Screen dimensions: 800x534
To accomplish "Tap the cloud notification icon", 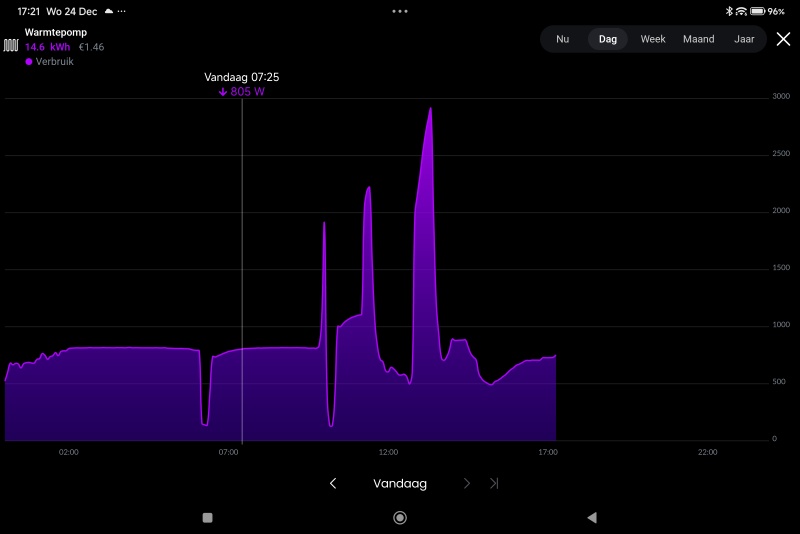I will click(109, 11).
